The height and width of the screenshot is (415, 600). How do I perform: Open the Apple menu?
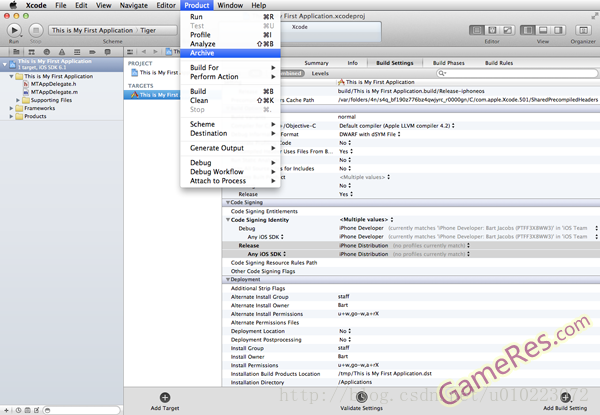tap(13, 5)
